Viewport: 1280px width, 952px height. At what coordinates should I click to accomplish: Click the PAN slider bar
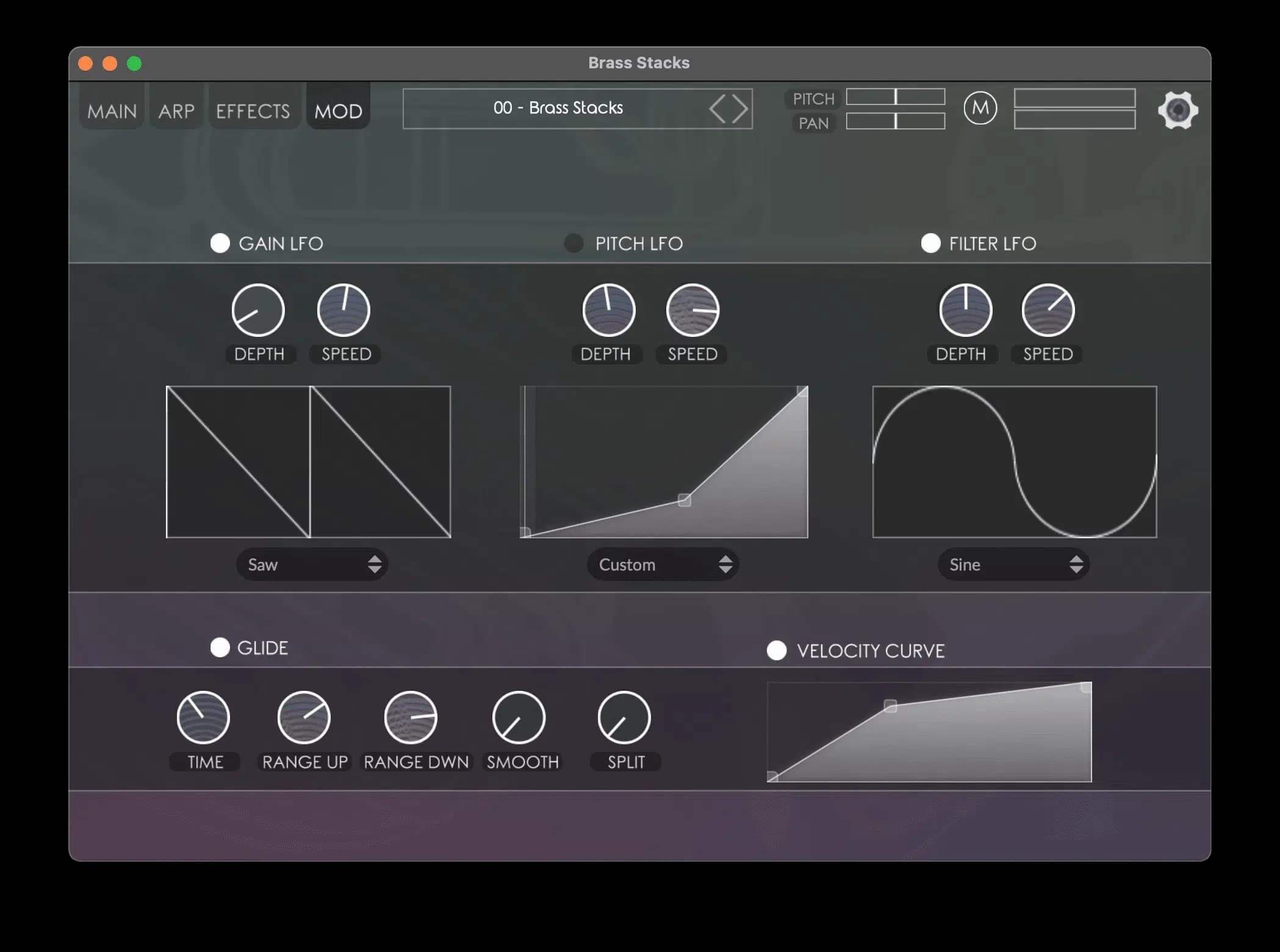click(895, 121)
